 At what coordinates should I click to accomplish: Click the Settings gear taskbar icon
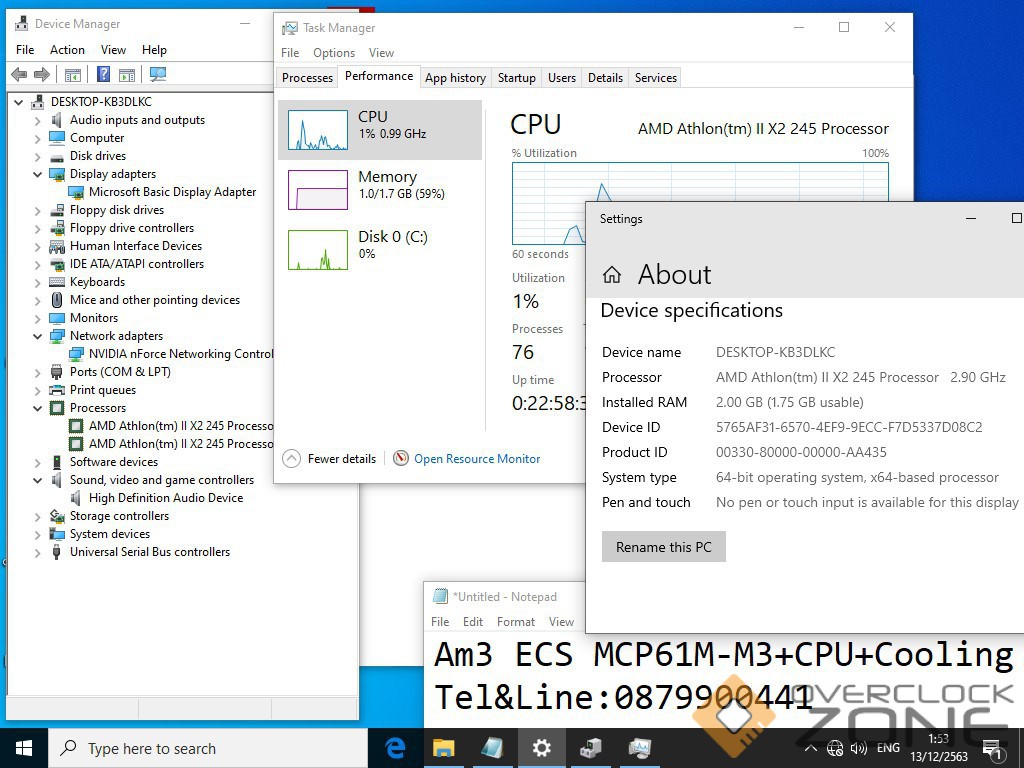(541, 748)
